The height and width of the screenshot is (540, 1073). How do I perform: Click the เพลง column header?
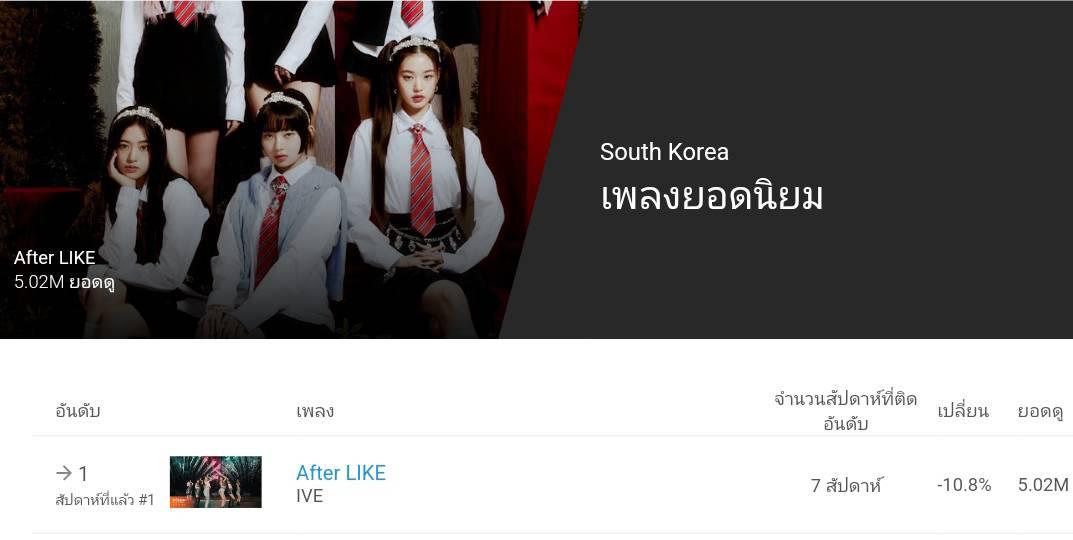(x=315, y=411)
